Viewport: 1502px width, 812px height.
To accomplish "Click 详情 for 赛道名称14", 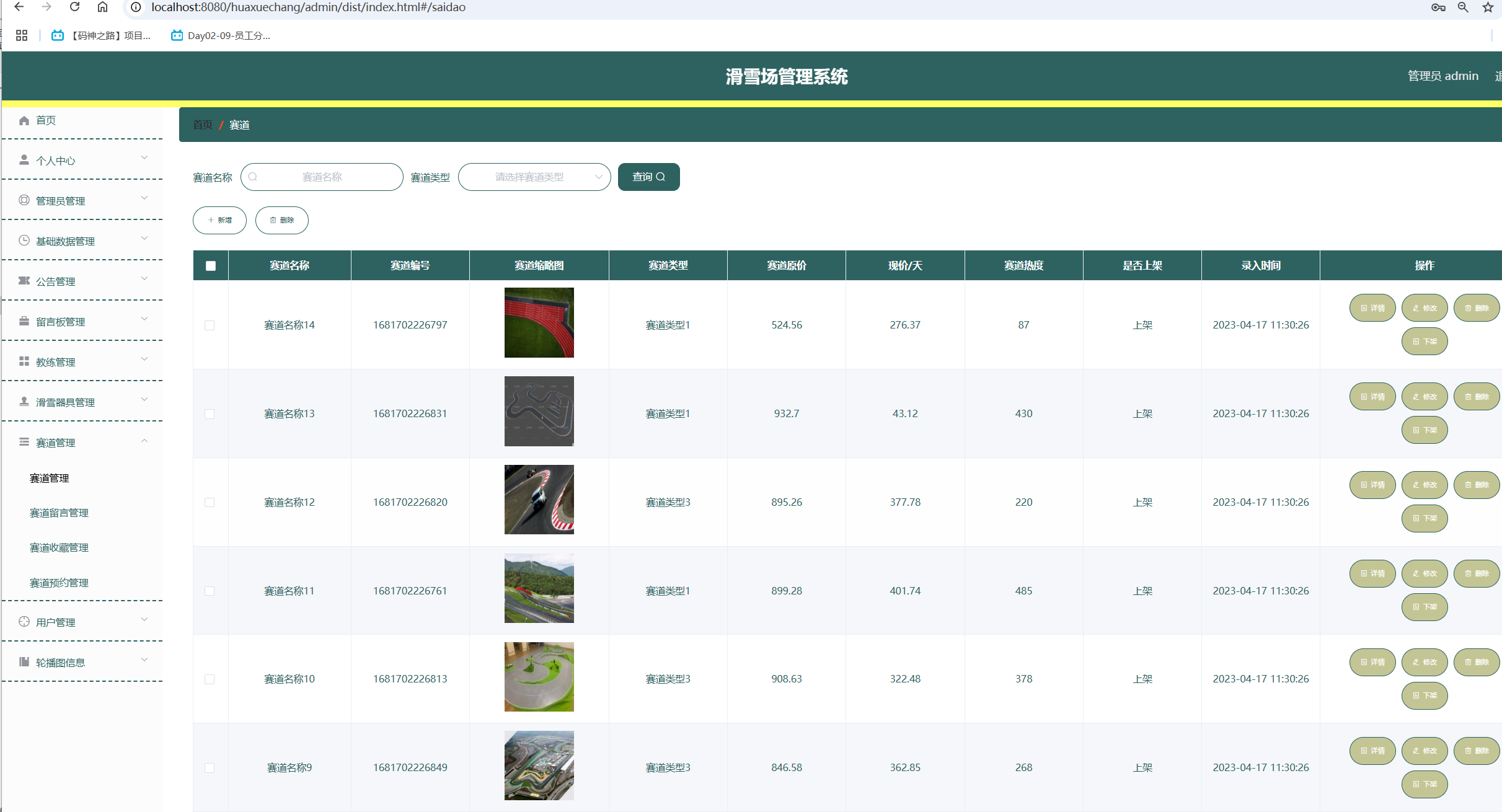I will coord(1372,308).
